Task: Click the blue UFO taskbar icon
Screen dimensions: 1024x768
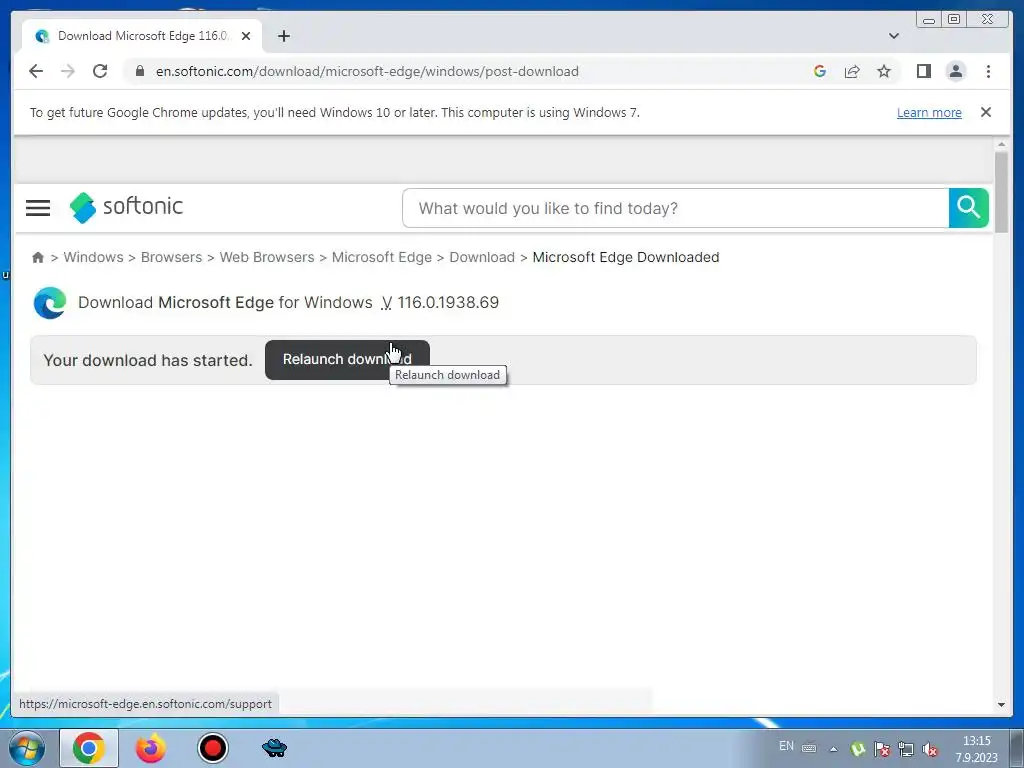Action: pos(274,748)
